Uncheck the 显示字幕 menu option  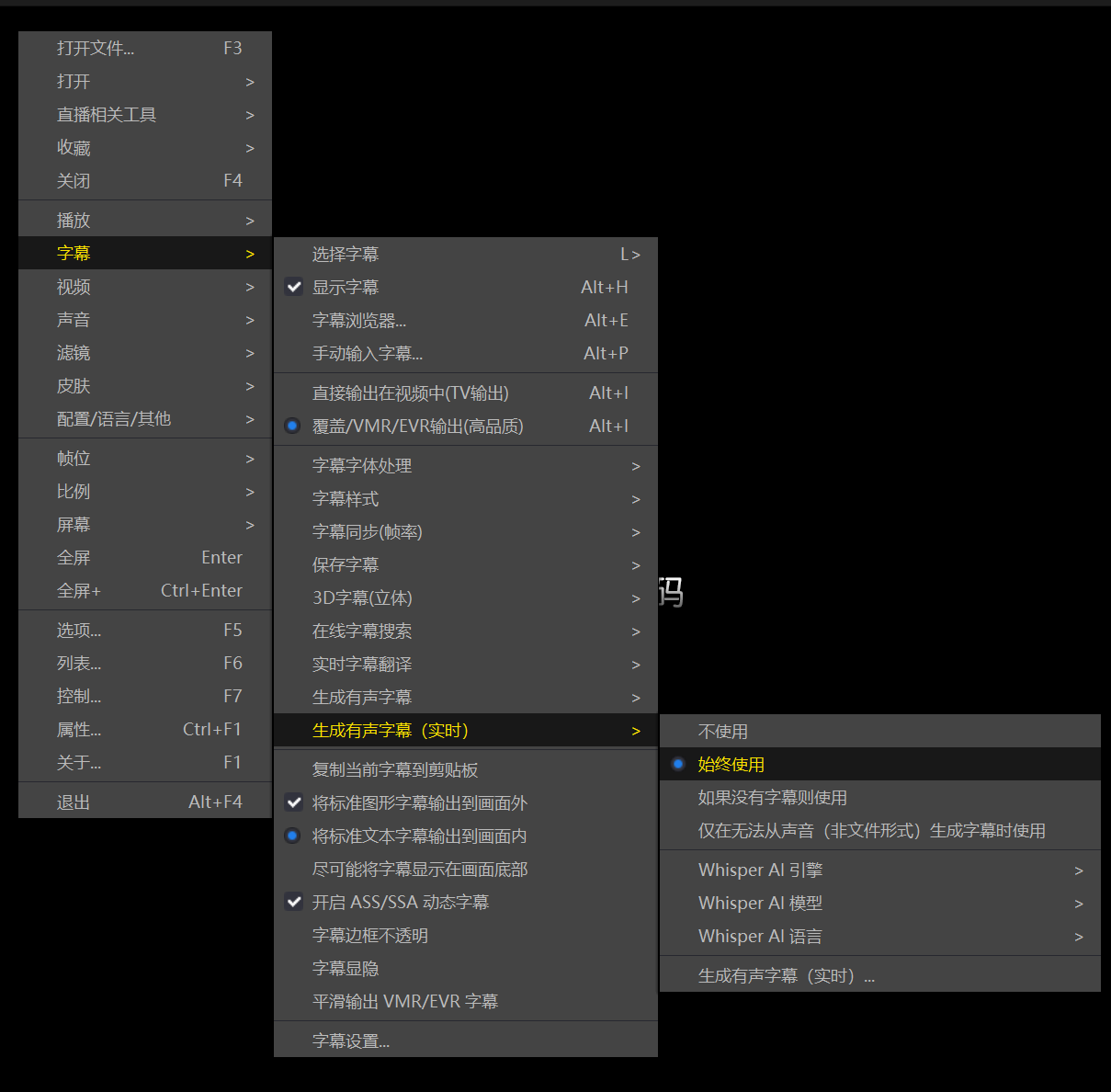[346, 288]
